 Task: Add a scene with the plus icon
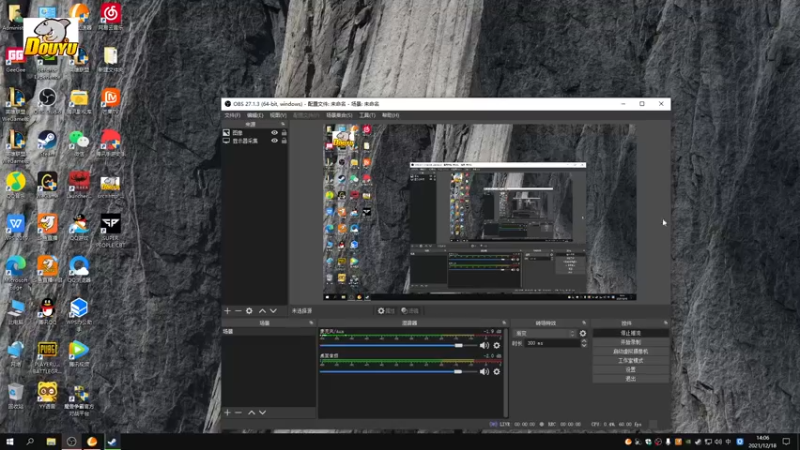point(227,412)
